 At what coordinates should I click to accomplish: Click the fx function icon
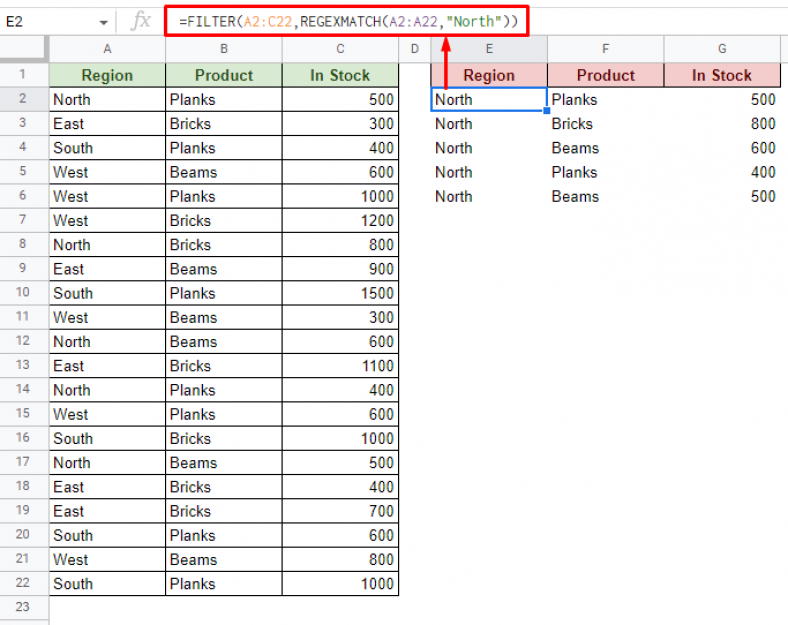click(142, 21)
